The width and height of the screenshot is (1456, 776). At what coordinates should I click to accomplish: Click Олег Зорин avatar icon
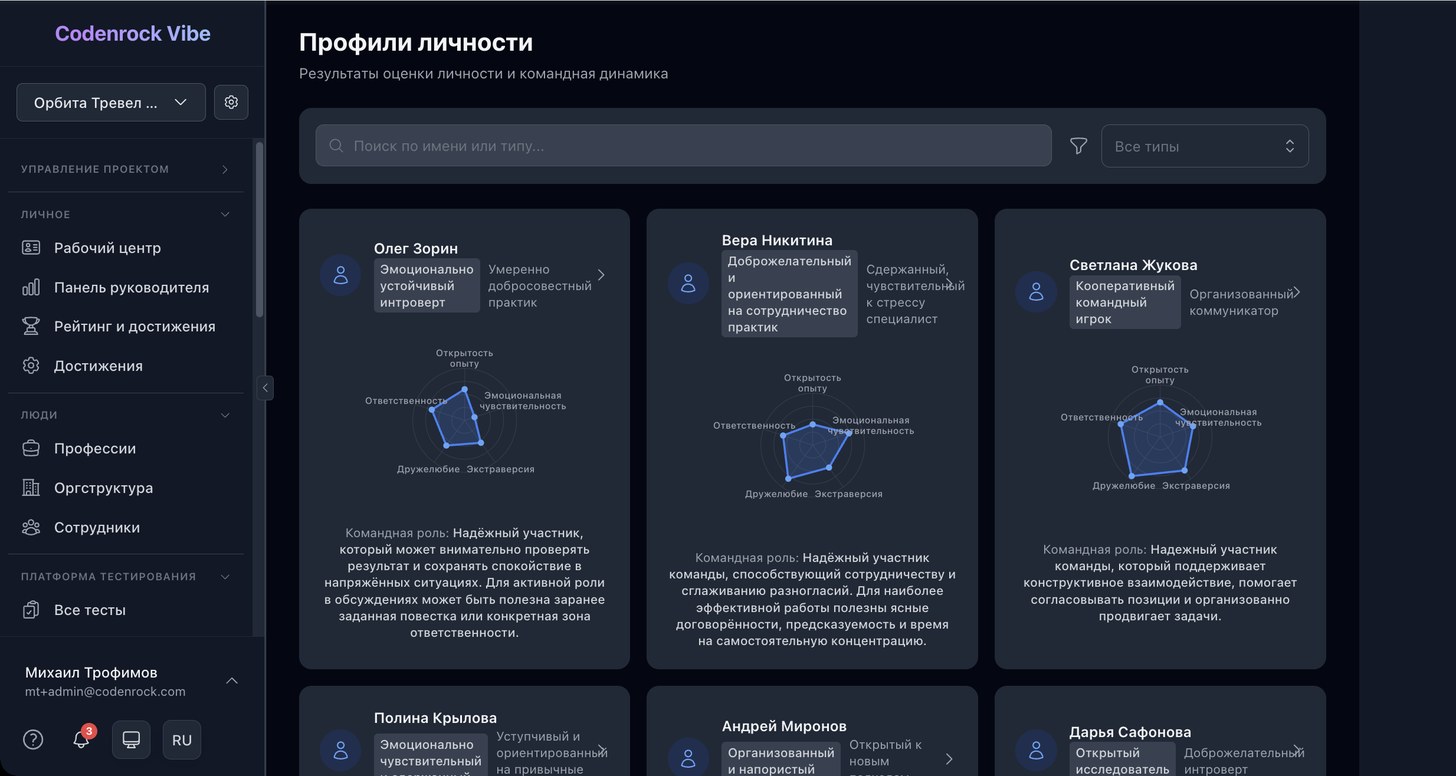click(340, 275)
